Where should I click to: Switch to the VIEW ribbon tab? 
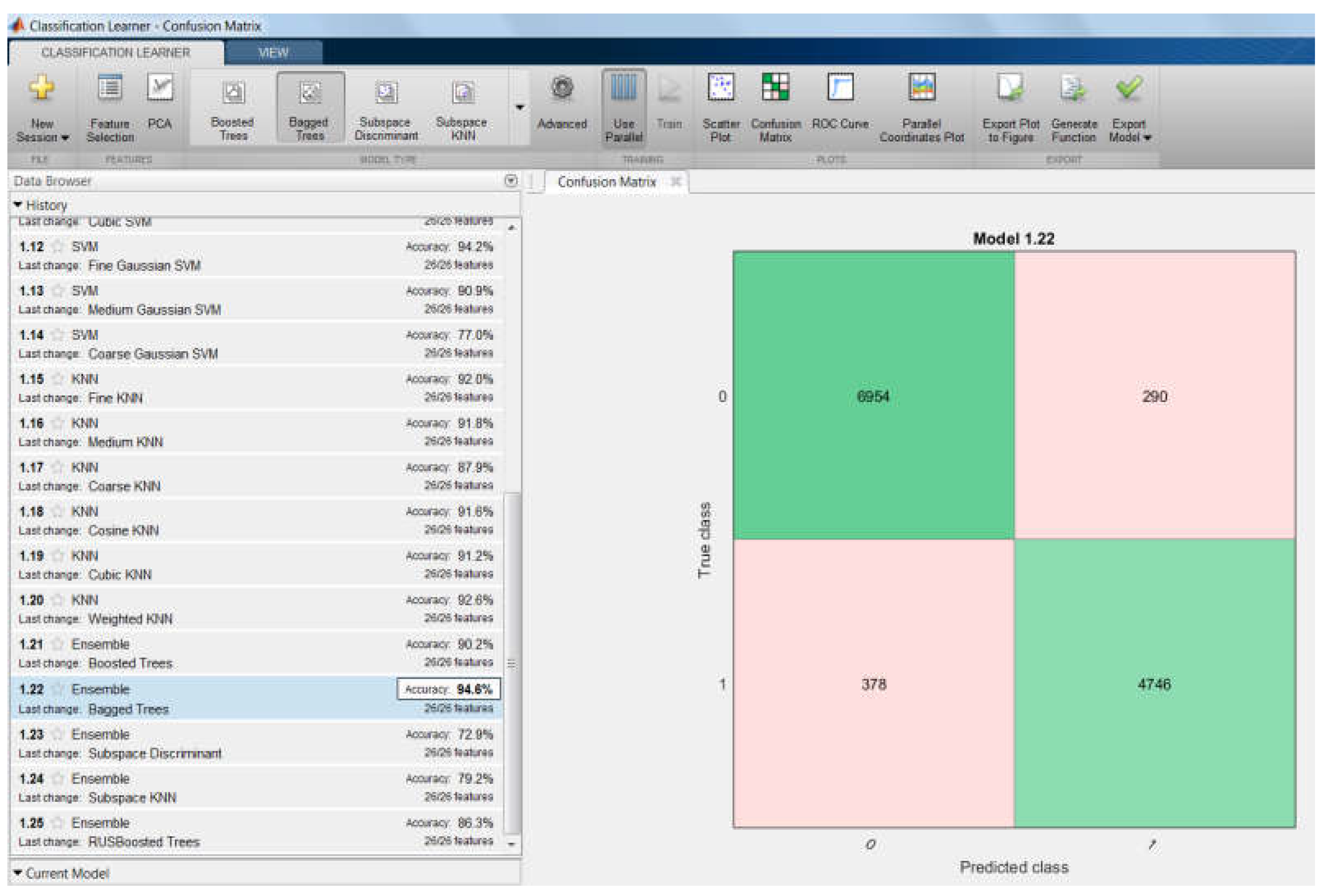(273, 53)
